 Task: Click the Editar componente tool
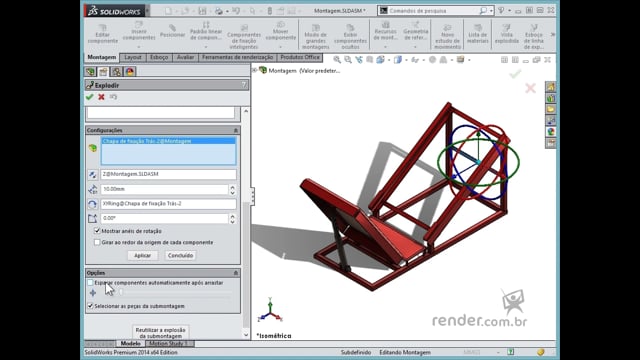(x=102, y=33)
